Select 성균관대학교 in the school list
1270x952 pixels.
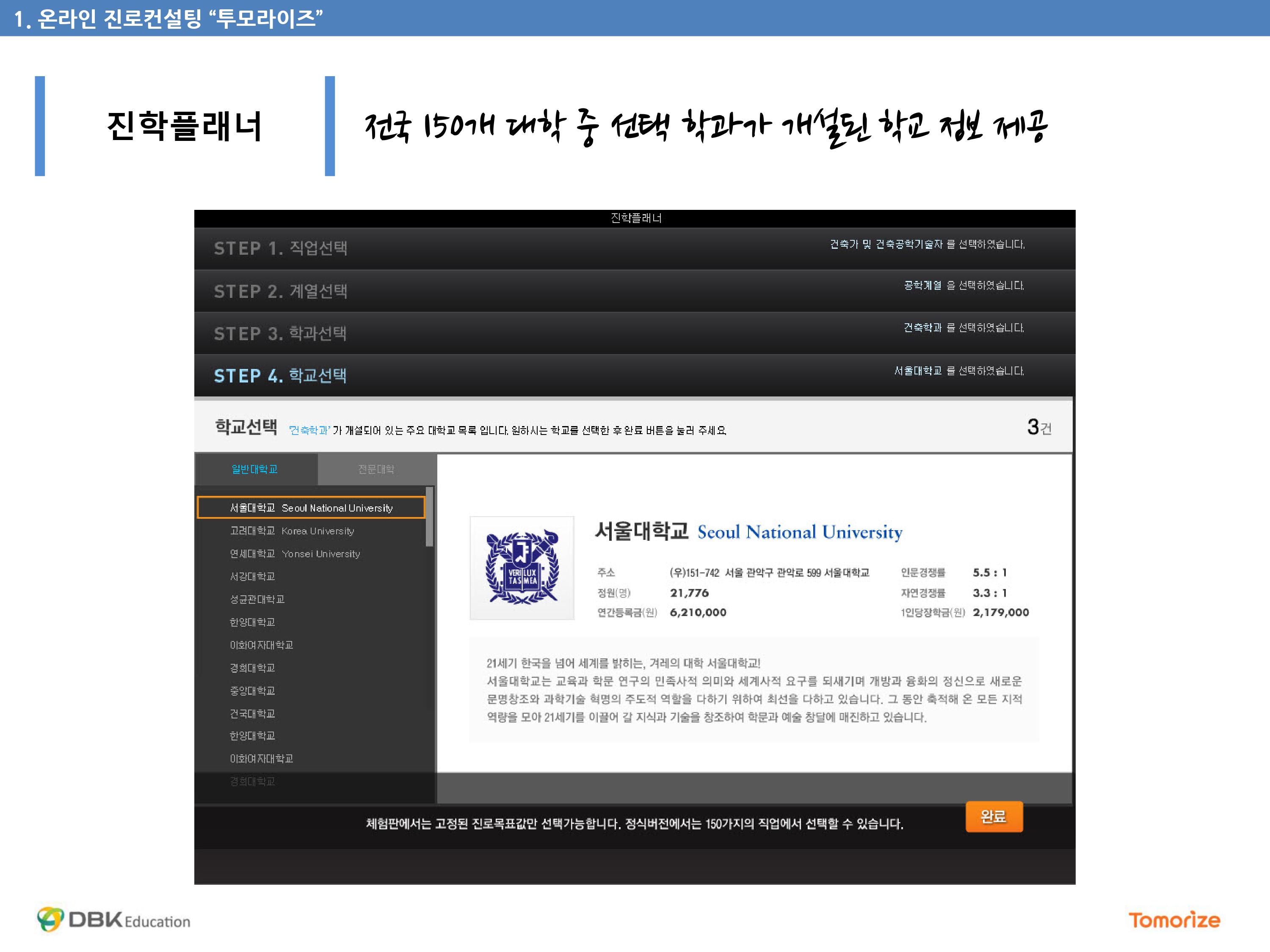pyautogui.click(x=257, y=599)
